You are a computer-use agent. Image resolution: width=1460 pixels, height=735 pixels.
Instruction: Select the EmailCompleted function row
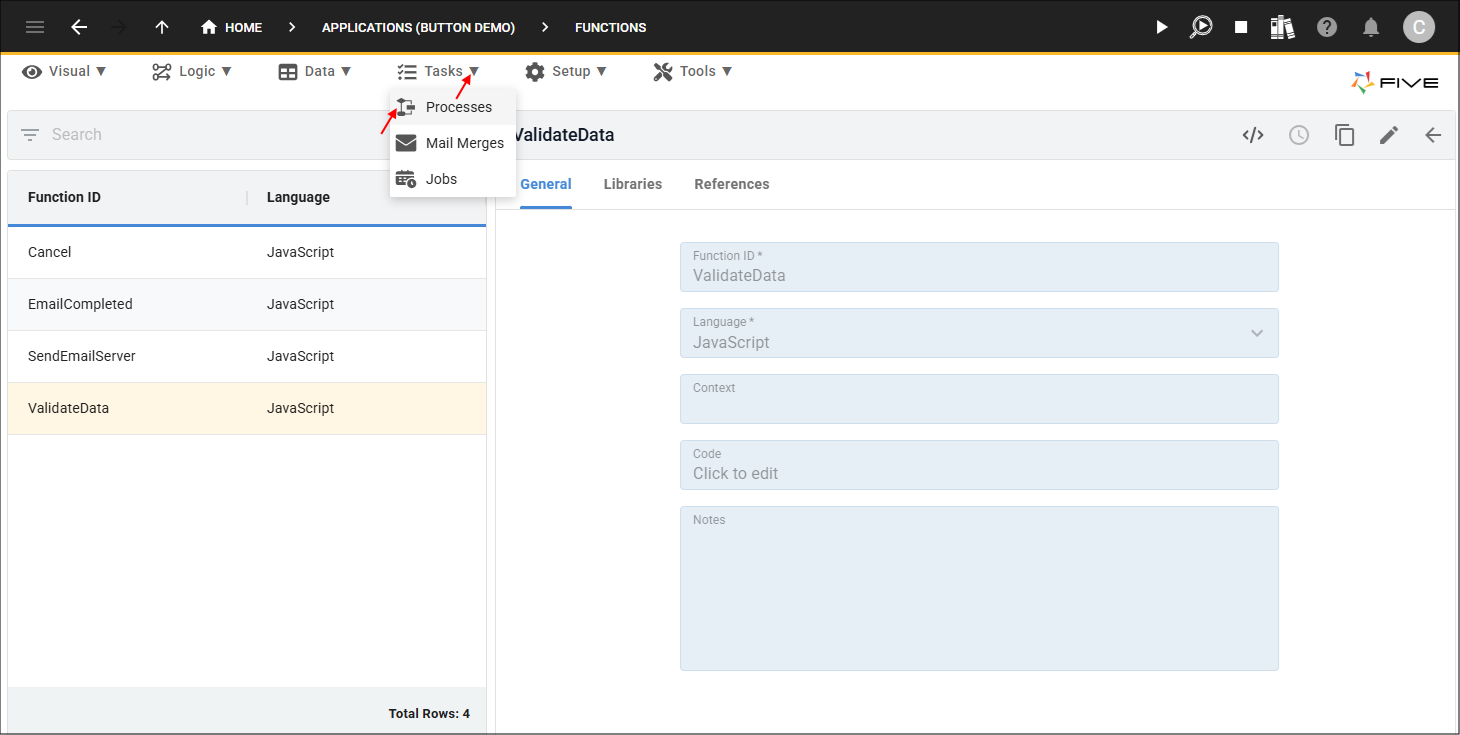(247, 304)
